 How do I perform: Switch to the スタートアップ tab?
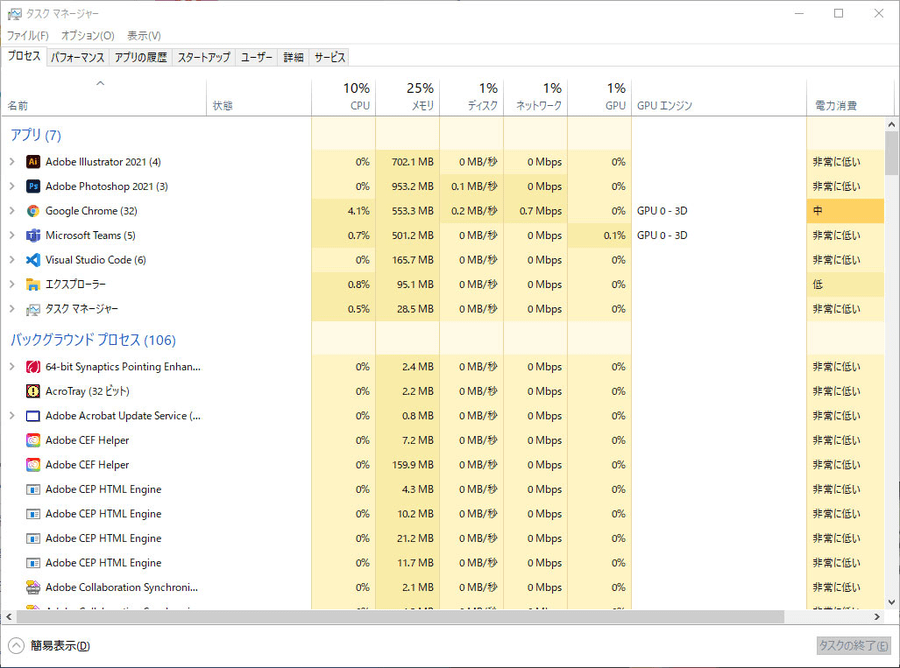click(204, 57)
